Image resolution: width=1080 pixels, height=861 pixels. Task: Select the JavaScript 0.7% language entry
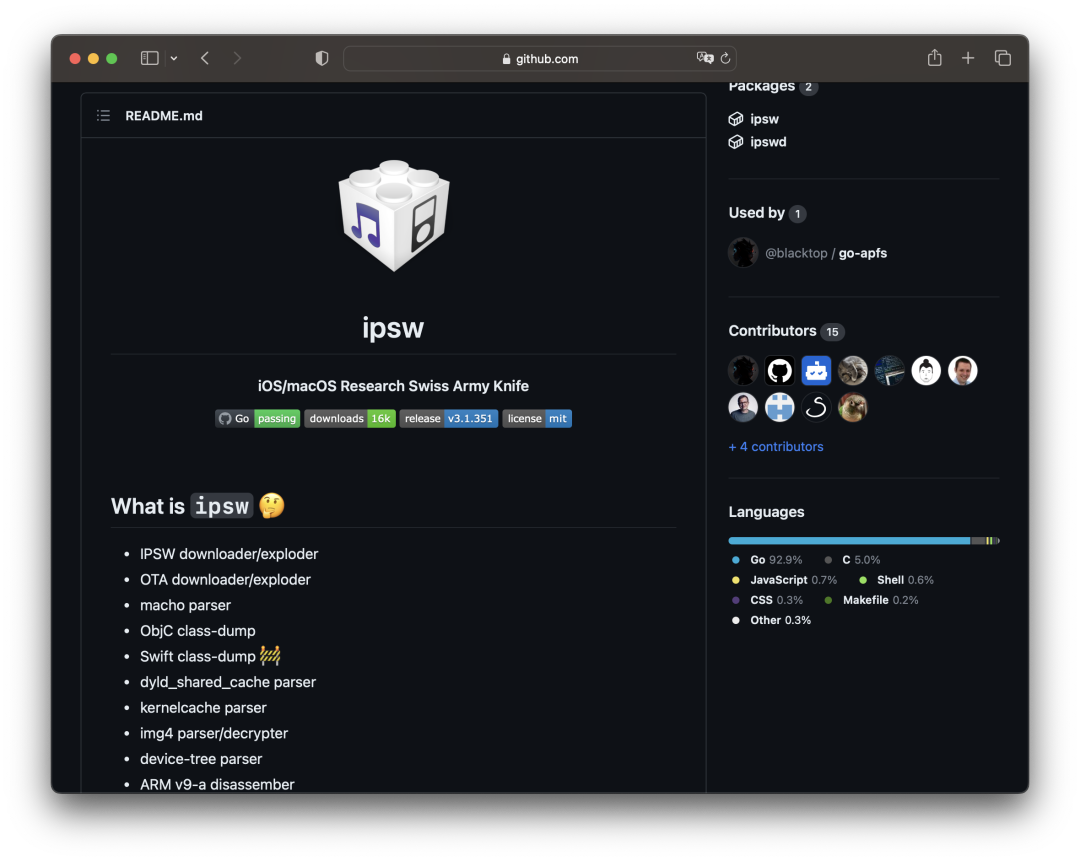pyautogui.click(x=784, y=580)
